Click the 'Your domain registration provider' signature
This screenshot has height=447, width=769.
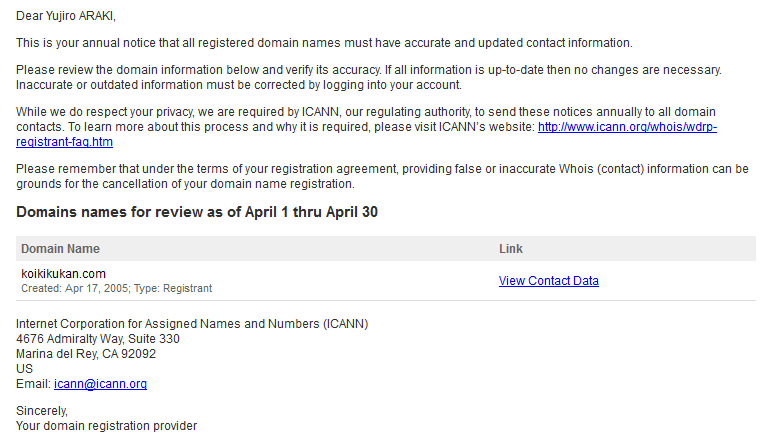[x=106, y=426]
